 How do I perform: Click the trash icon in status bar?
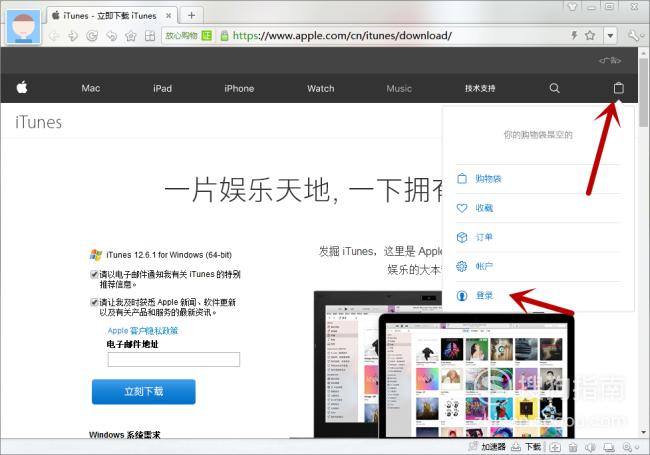click(573, 447)
